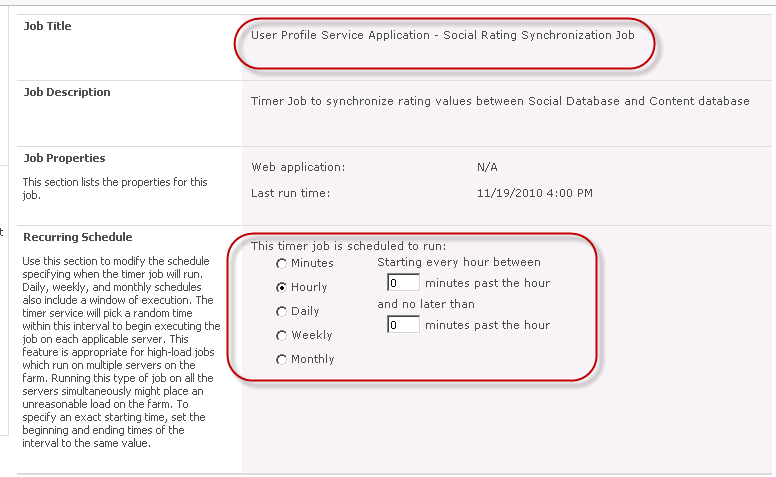The height and width of the screenshot is (477, 776).
Task: Click 'This timer job is scheduled to run:' text
Action: [x=348, y=246]
